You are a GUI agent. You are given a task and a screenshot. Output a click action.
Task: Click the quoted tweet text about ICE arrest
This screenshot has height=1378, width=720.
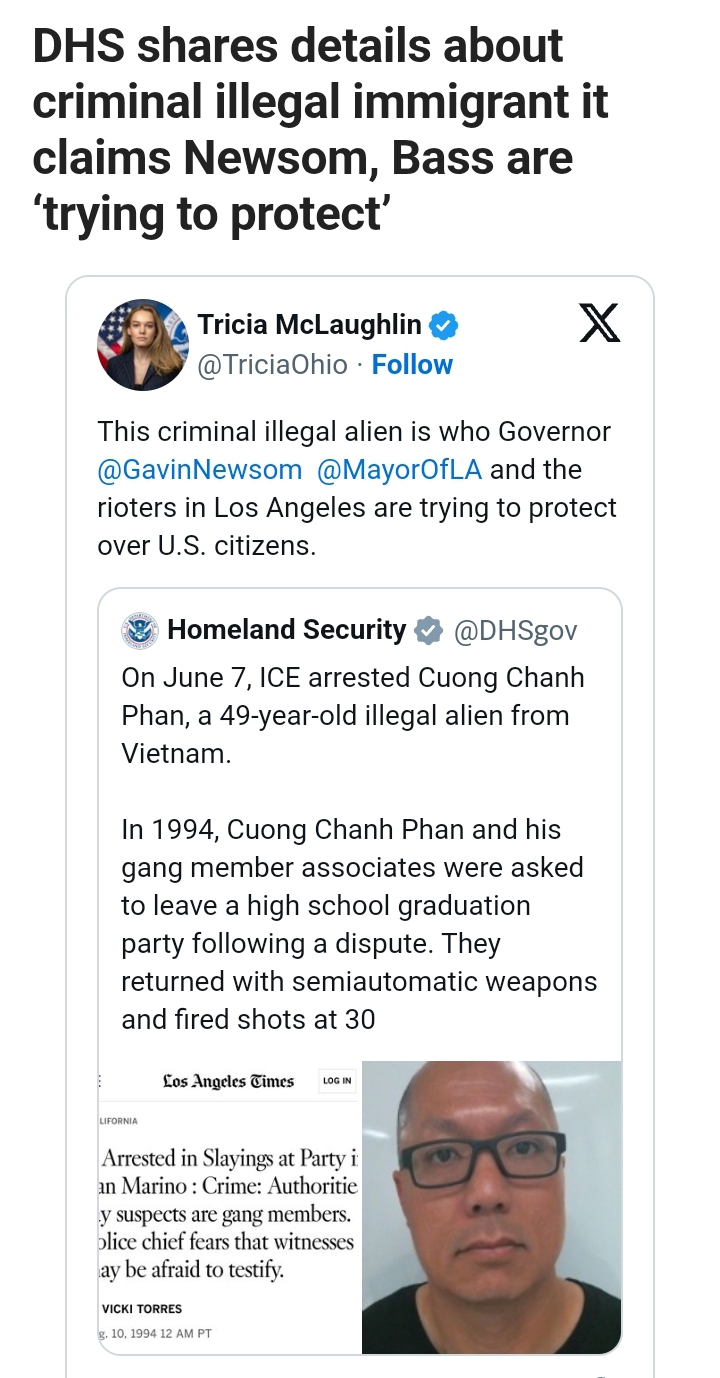(x=359, y=848)
